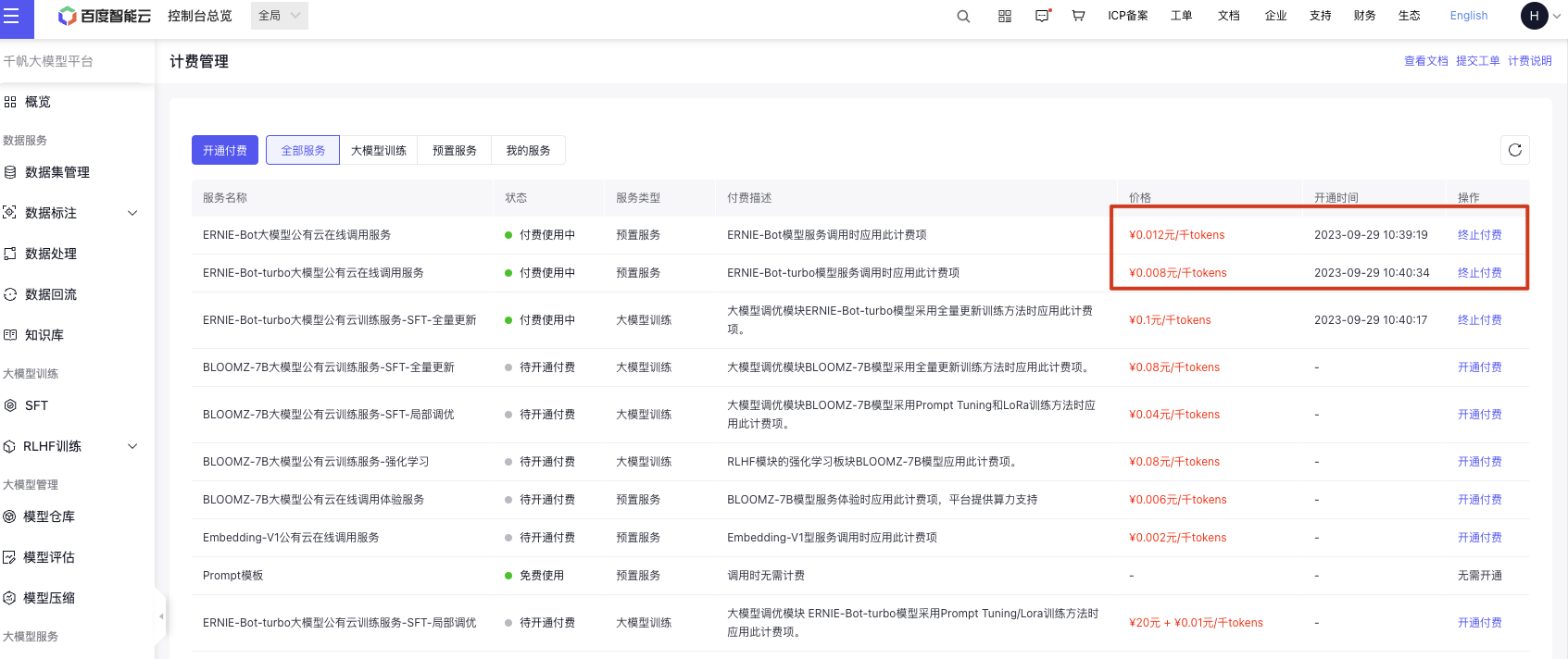Click the 2023-09-29 10:39:19 timestamp
Image resolution: width=1568 pixels, height=659 pixels.
tap(1371, 235)
